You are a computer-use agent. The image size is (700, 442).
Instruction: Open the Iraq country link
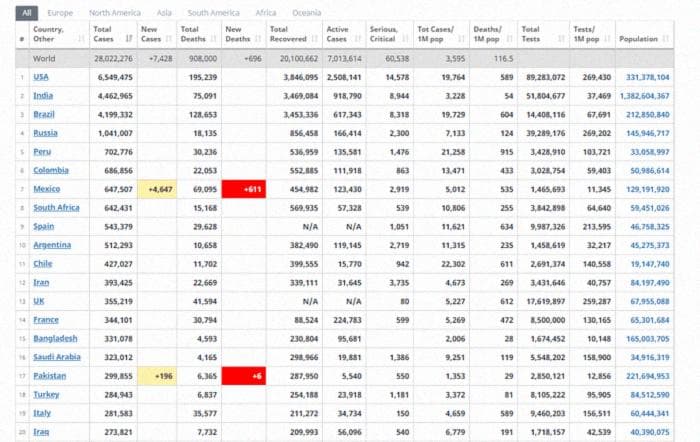click(x=41, y=432)
